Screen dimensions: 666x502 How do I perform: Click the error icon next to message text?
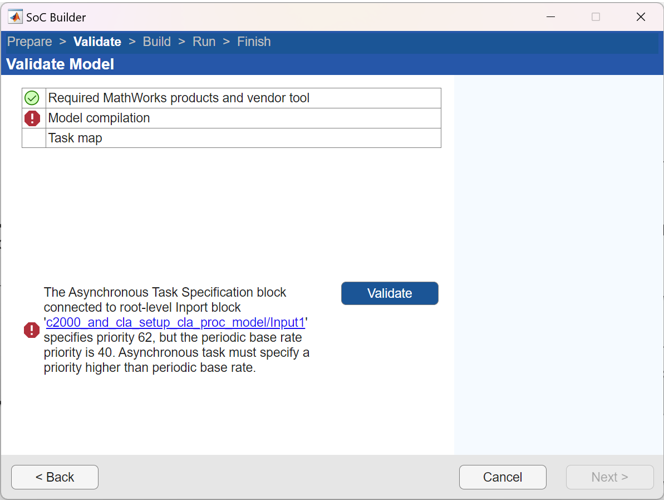[32, 330]
